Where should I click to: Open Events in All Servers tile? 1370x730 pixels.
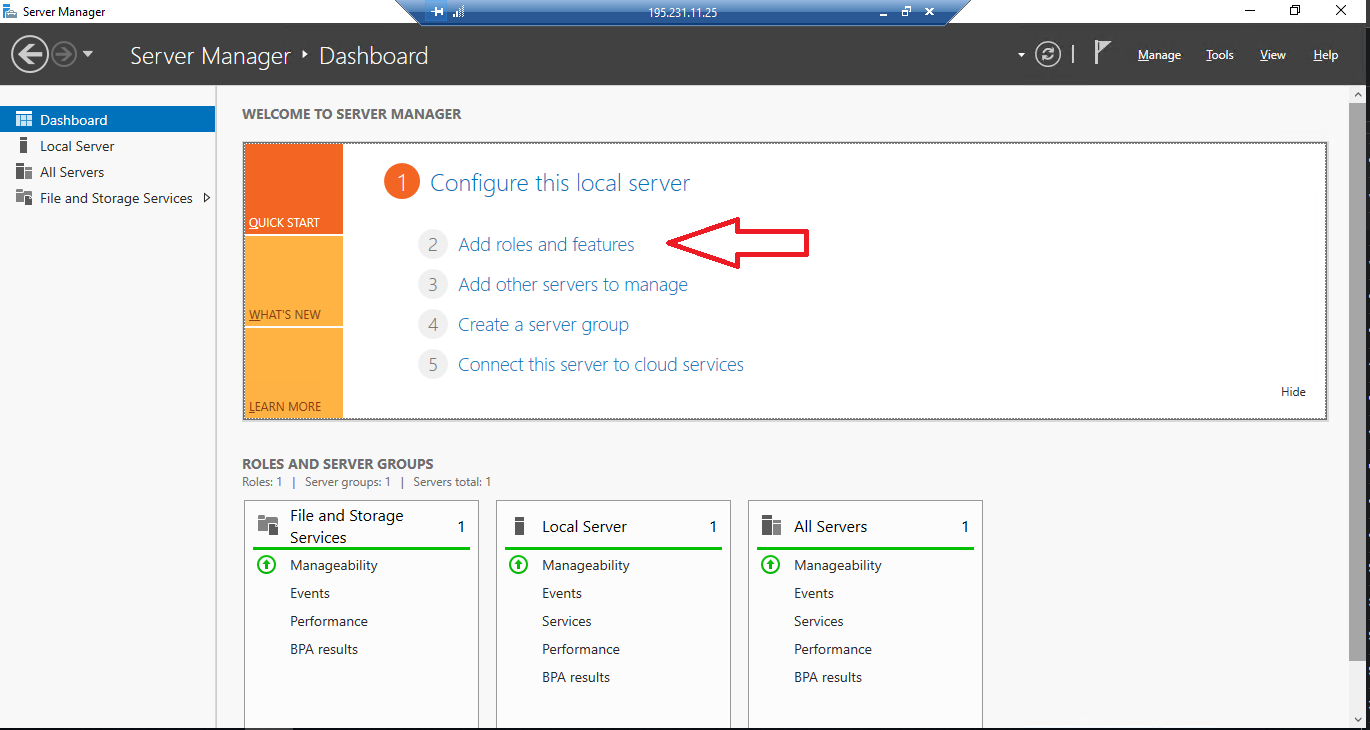coord(813,593)
